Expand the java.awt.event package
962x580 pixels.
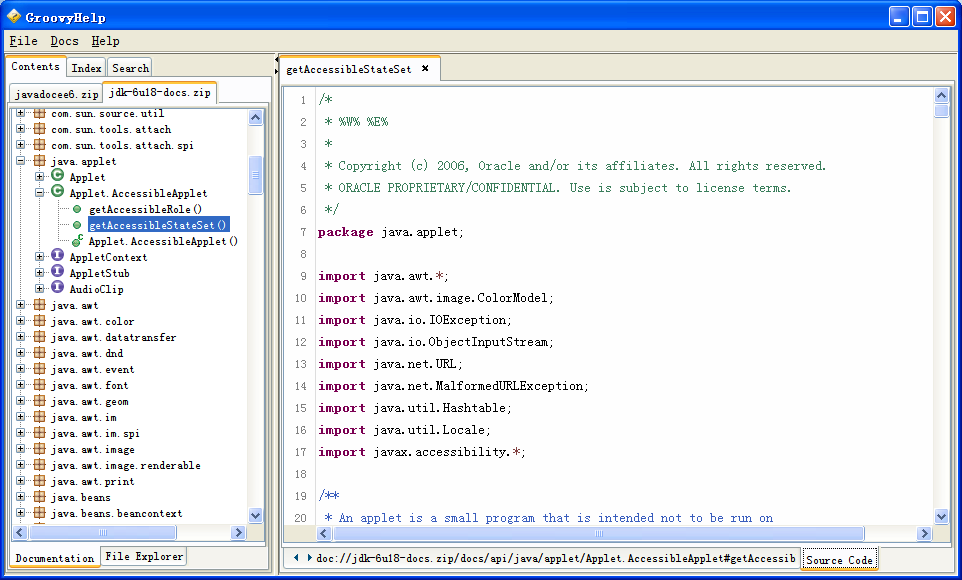tap(20, 369)
